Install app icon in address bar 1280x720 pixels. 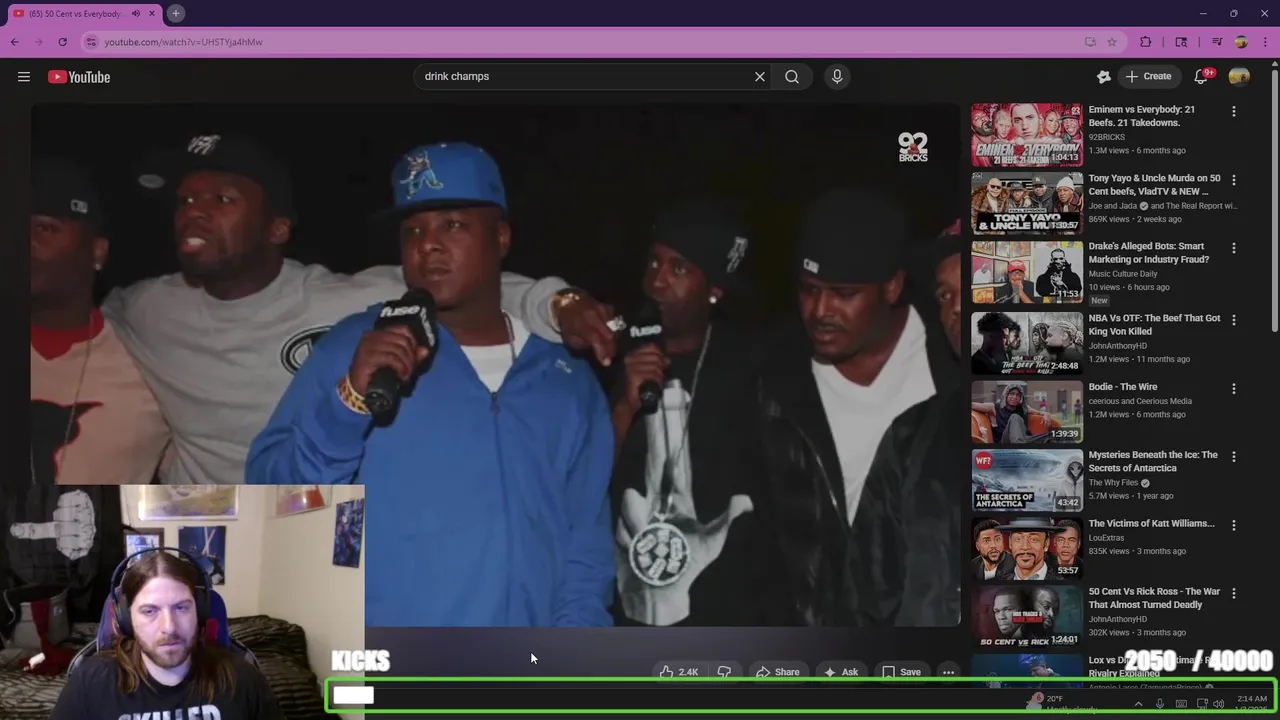click(1090, 42)
